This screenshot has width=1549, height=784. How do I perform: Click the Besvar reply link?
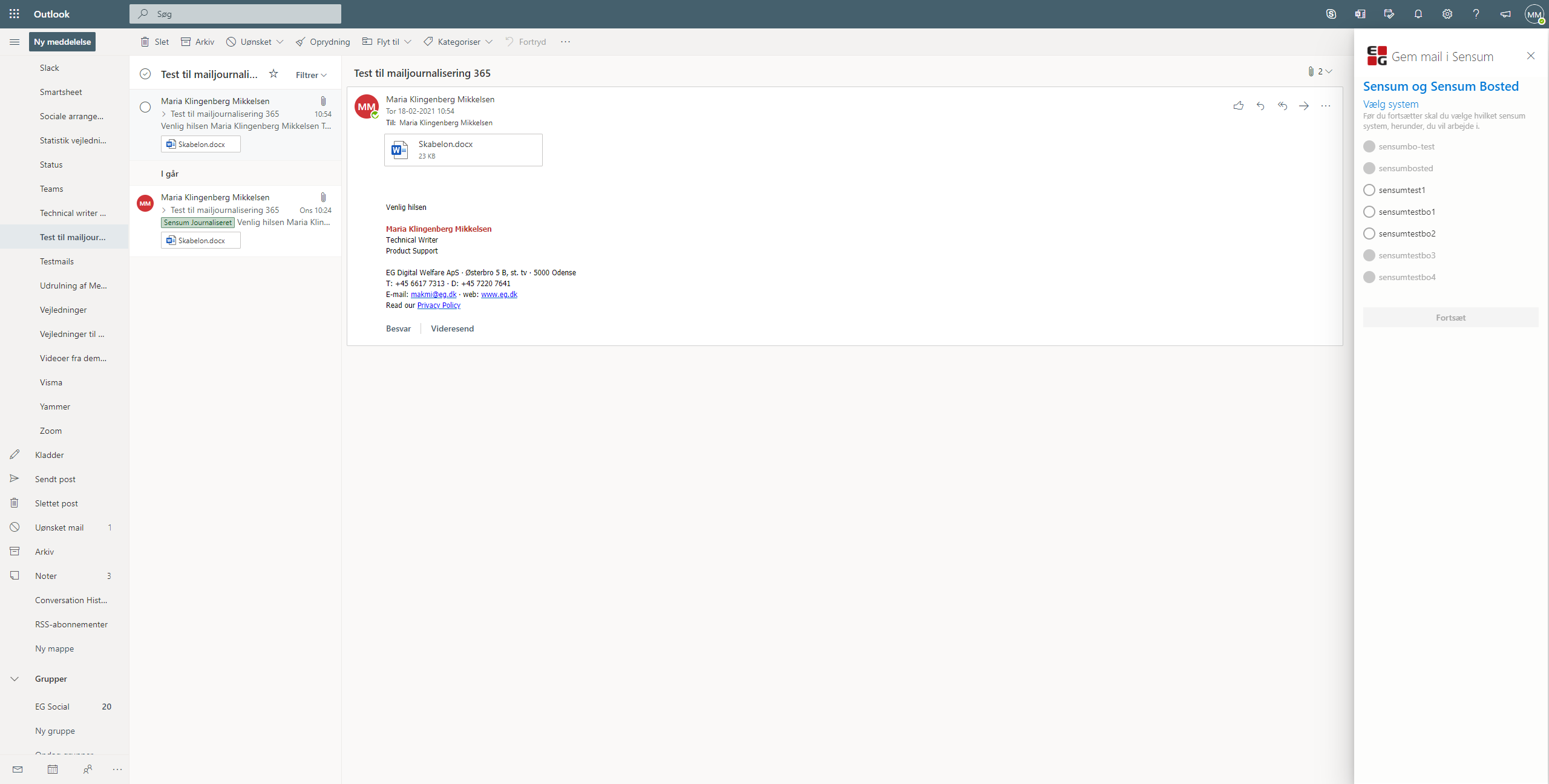[398, 328]
